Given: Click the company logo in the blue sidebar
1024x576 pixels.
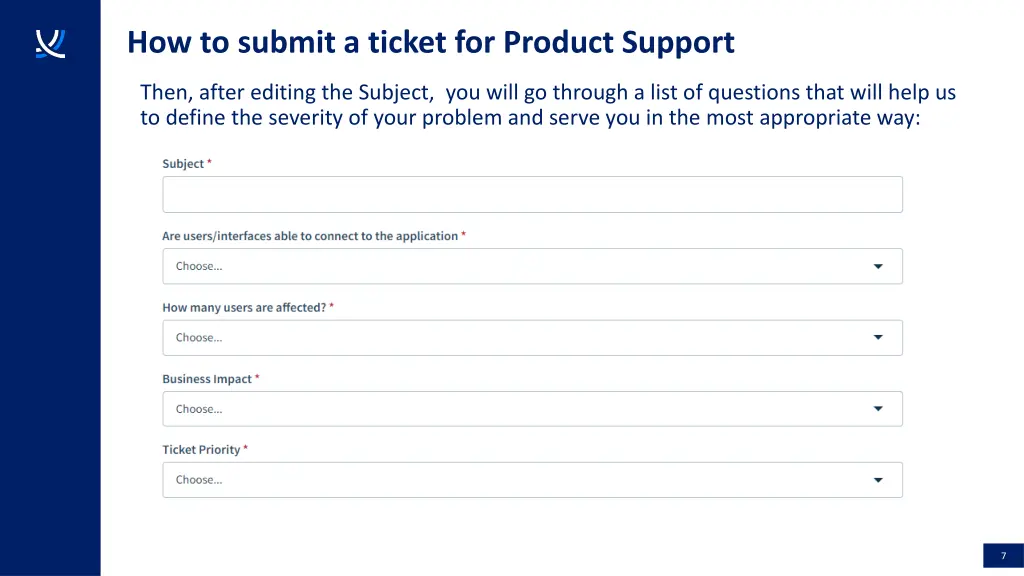Looking at the screenshot, I should pyautogui.click(x=50, y=44).
